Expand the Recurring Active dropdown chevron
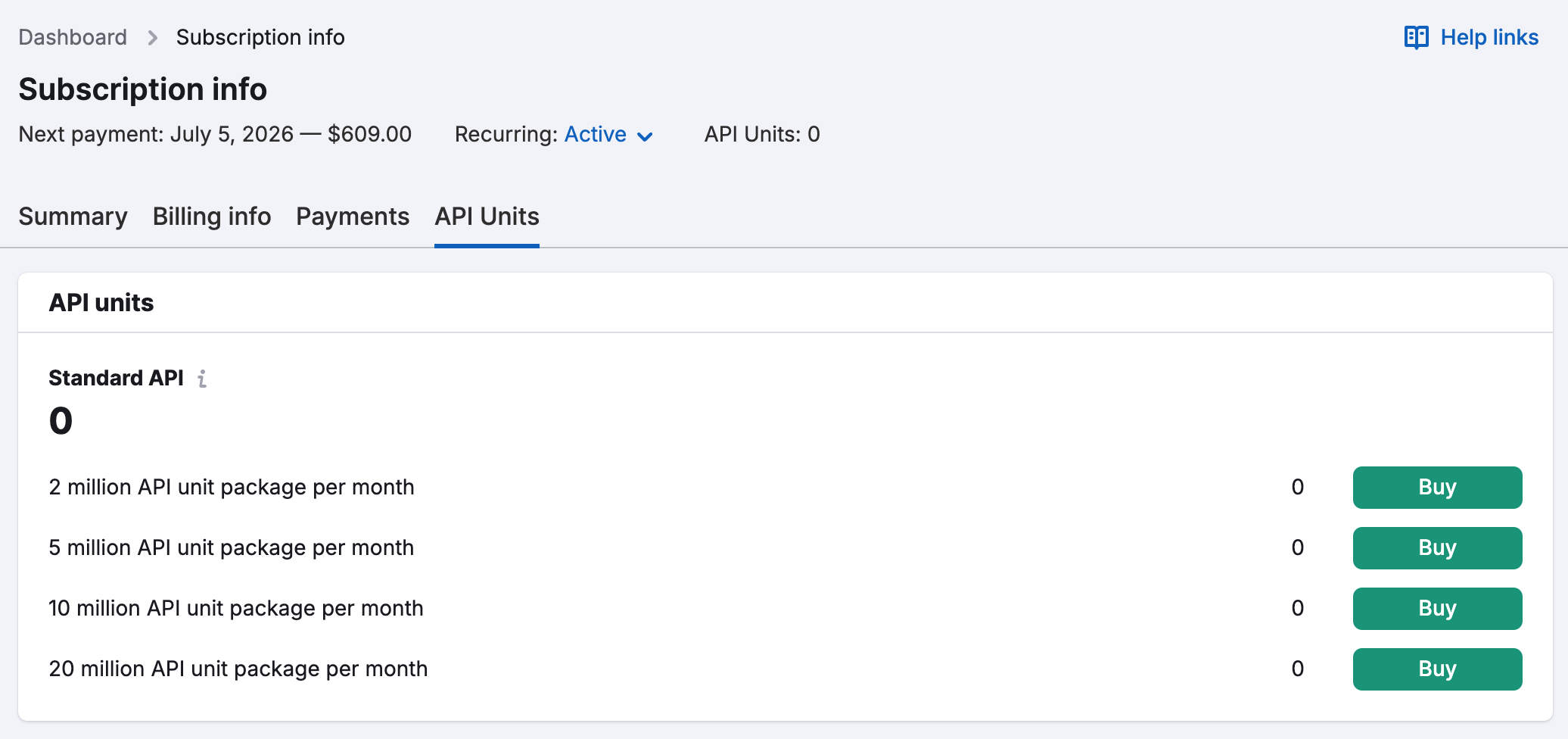Viewport: 1568px width, 739px height. tap(645, 136)
